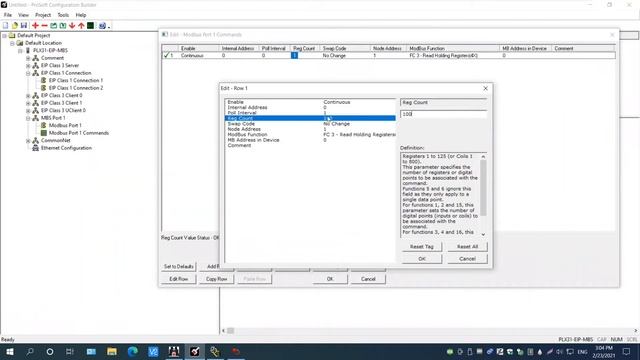Click the Reg Count value input field
The height and width of the screenshot is (360, 640).
pyautogui.click(x=444, y=114)
